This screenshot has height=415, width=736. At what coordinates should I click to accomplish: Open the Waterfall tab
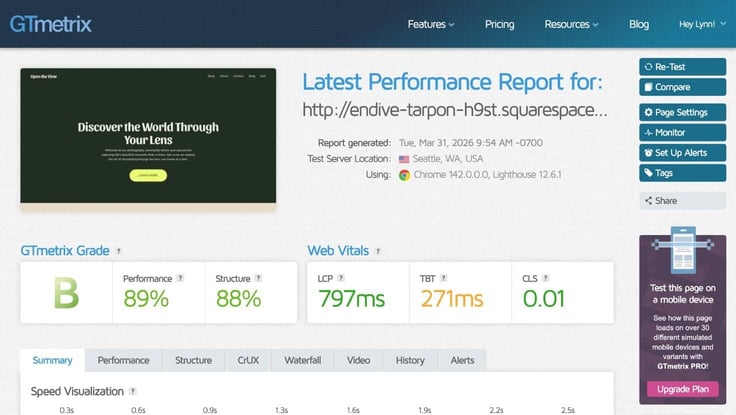pyautogui.click(x=303, y=360)
